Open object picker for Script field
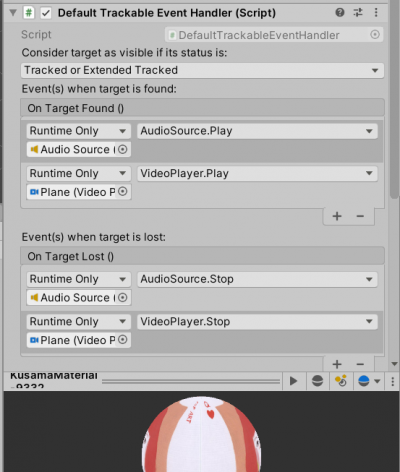The height and width of the screenshot is (472, 400). click(x=375, y=35)
